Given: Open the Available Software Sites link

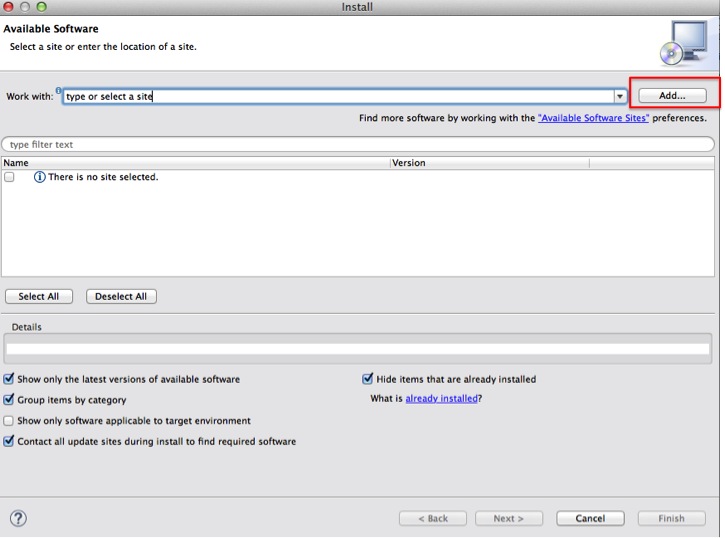Looking at the screenshot, I should click(593, 118).
